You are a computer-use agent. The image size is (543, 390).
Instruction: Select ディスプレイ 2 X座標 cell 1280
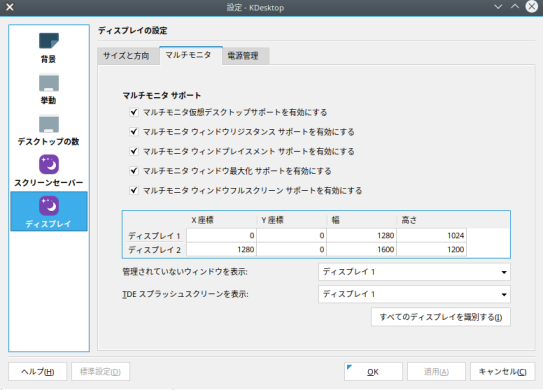point(221,249)
